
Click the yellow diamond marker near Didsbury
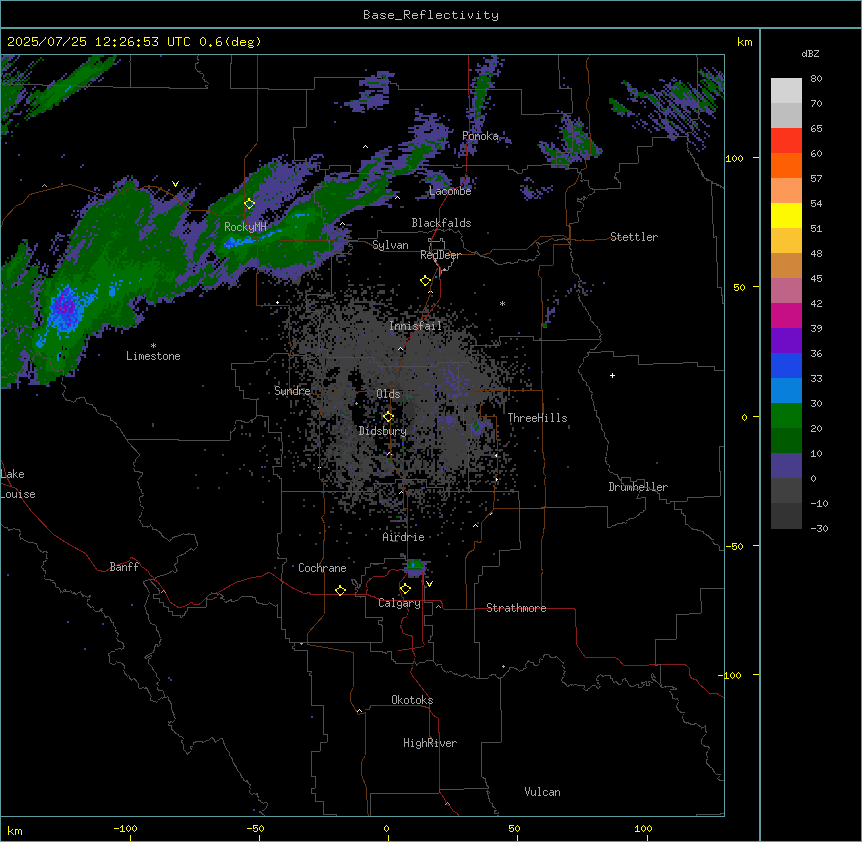(x=388, y=417)
